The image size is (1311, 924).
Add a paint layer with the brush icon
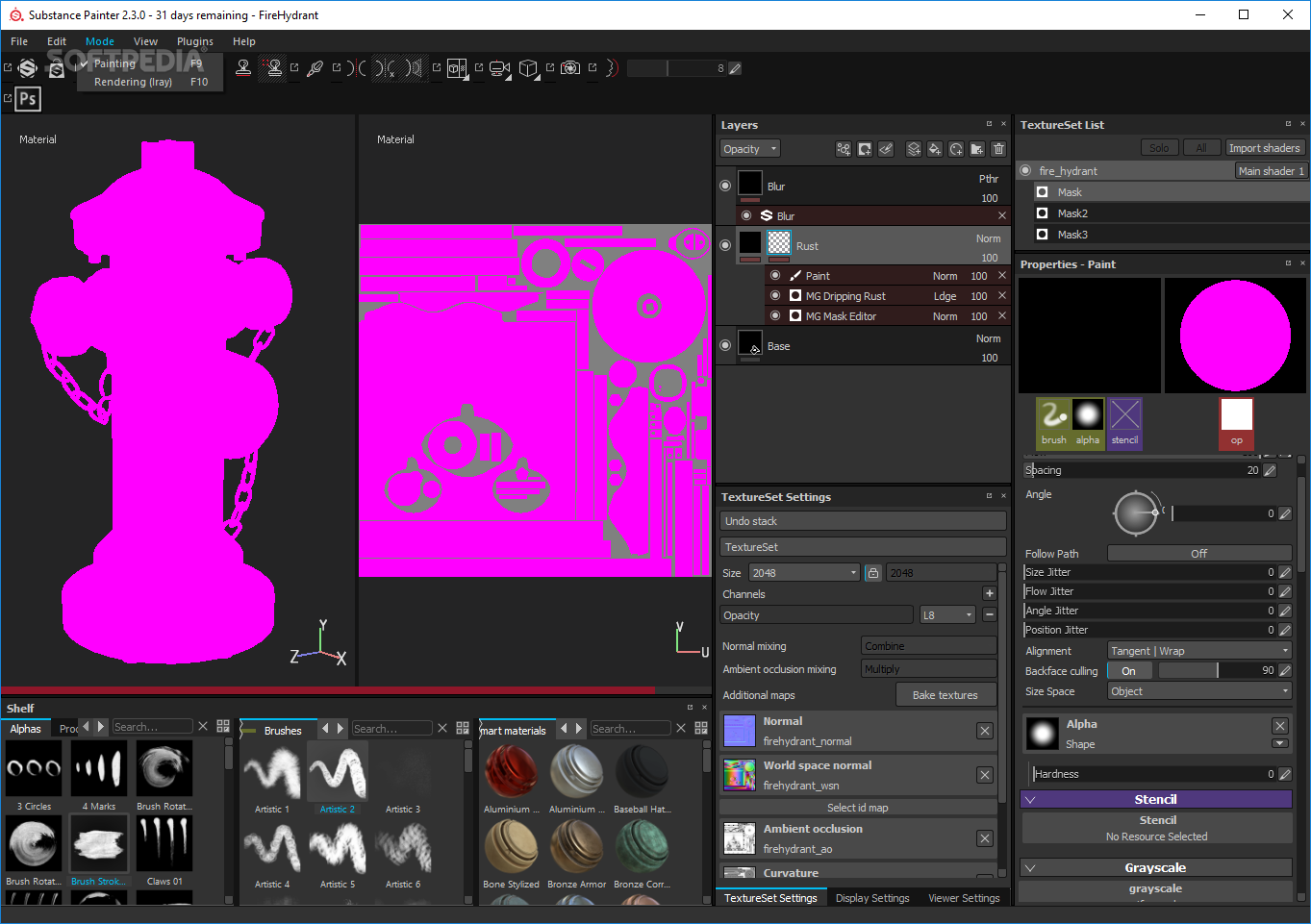click(x=886, y=149)
